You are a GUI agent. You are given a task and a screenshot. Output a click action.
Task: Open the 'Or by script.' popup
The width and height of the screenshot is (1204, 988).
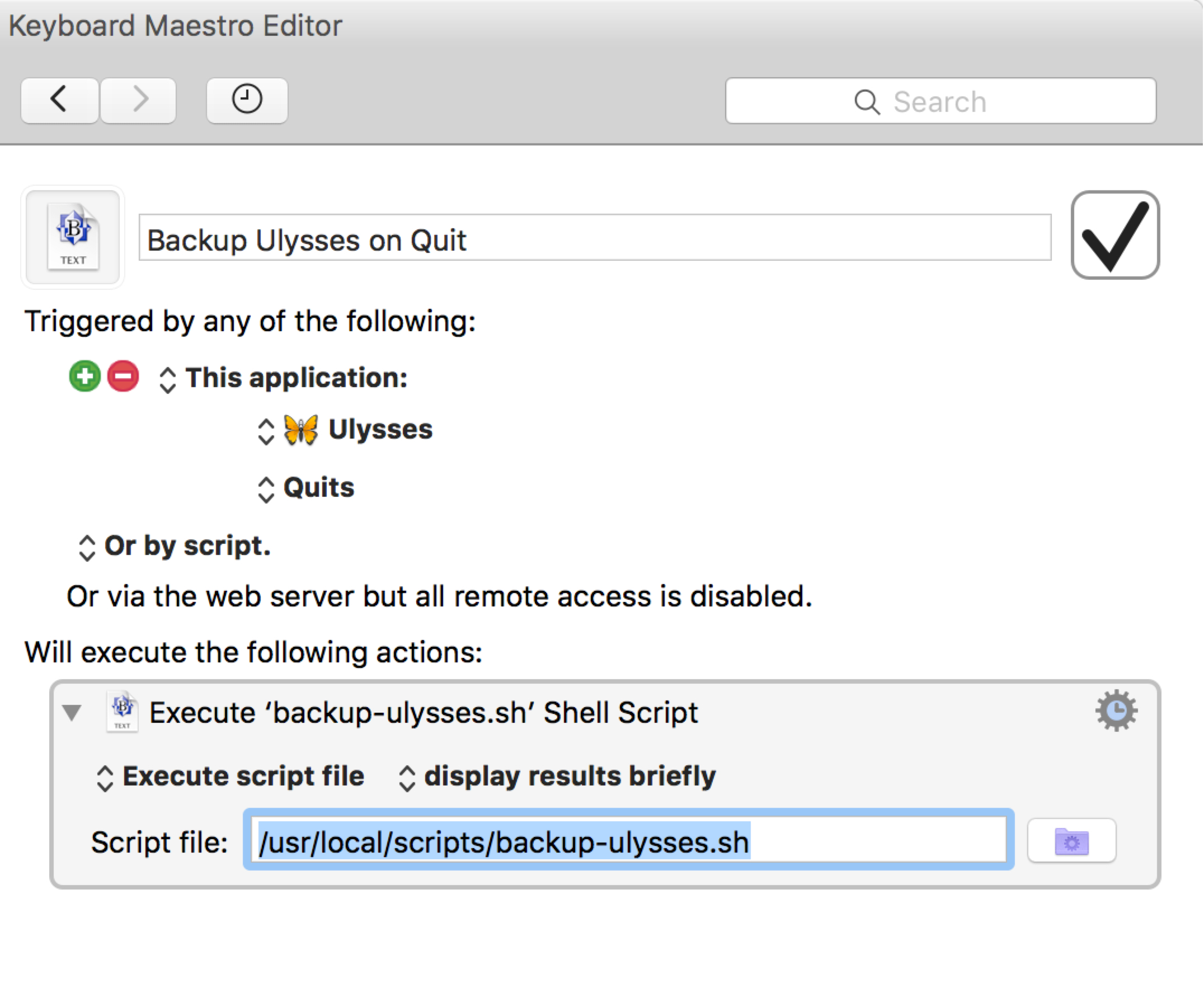tap(174, 547)
